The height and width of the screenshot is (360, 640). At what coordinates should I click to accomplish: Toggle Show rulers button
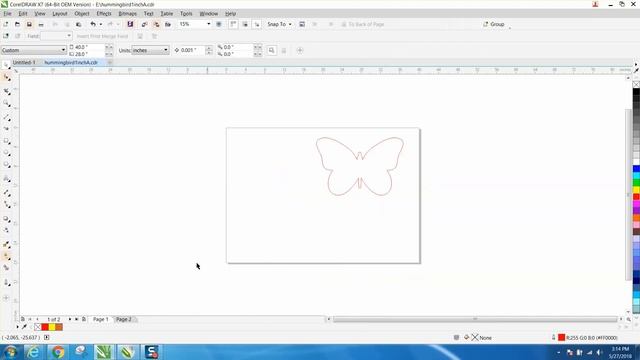233,24
